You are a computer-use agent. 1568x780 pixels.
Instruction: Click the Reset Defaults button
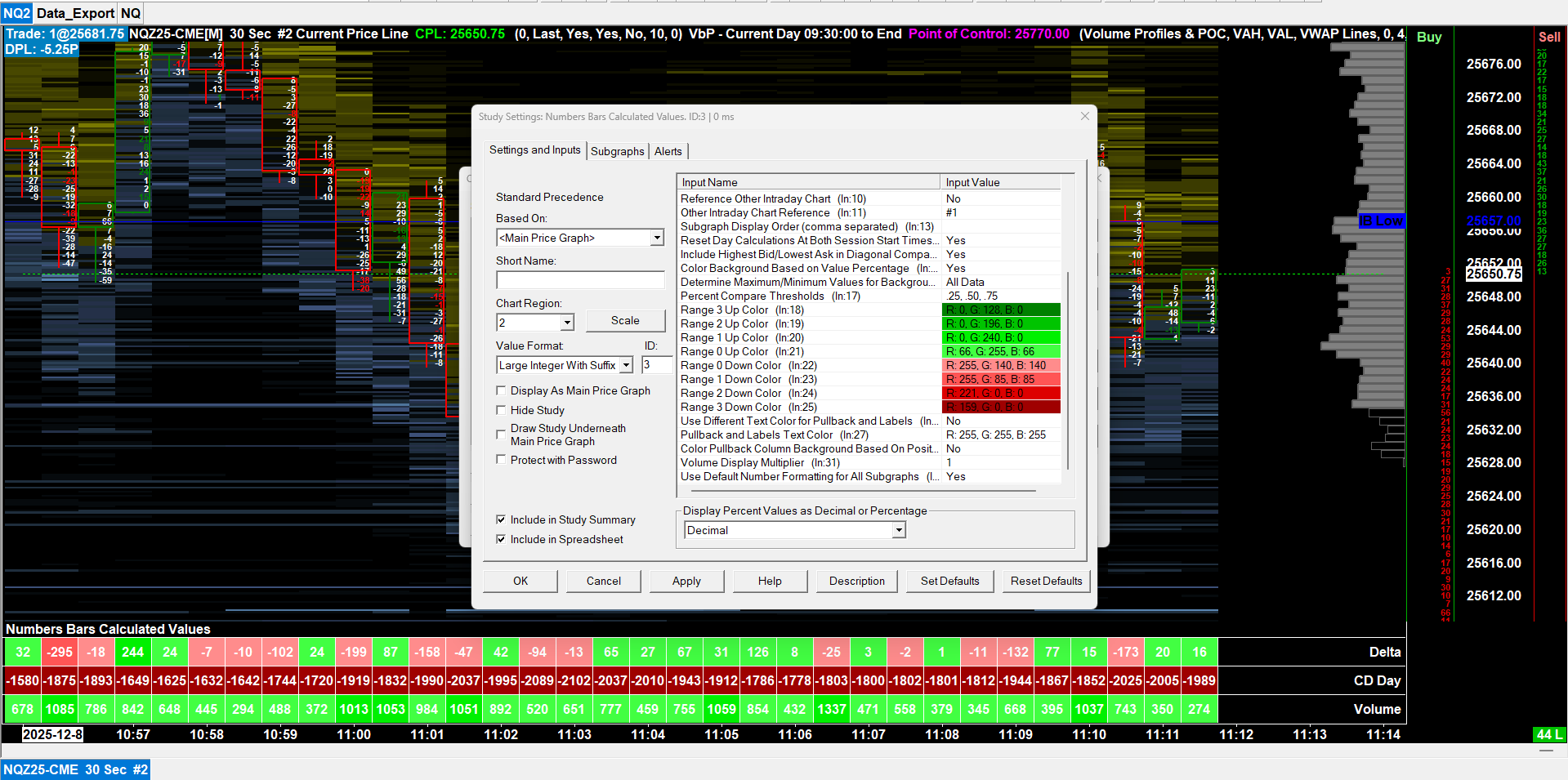point(1046,581)
